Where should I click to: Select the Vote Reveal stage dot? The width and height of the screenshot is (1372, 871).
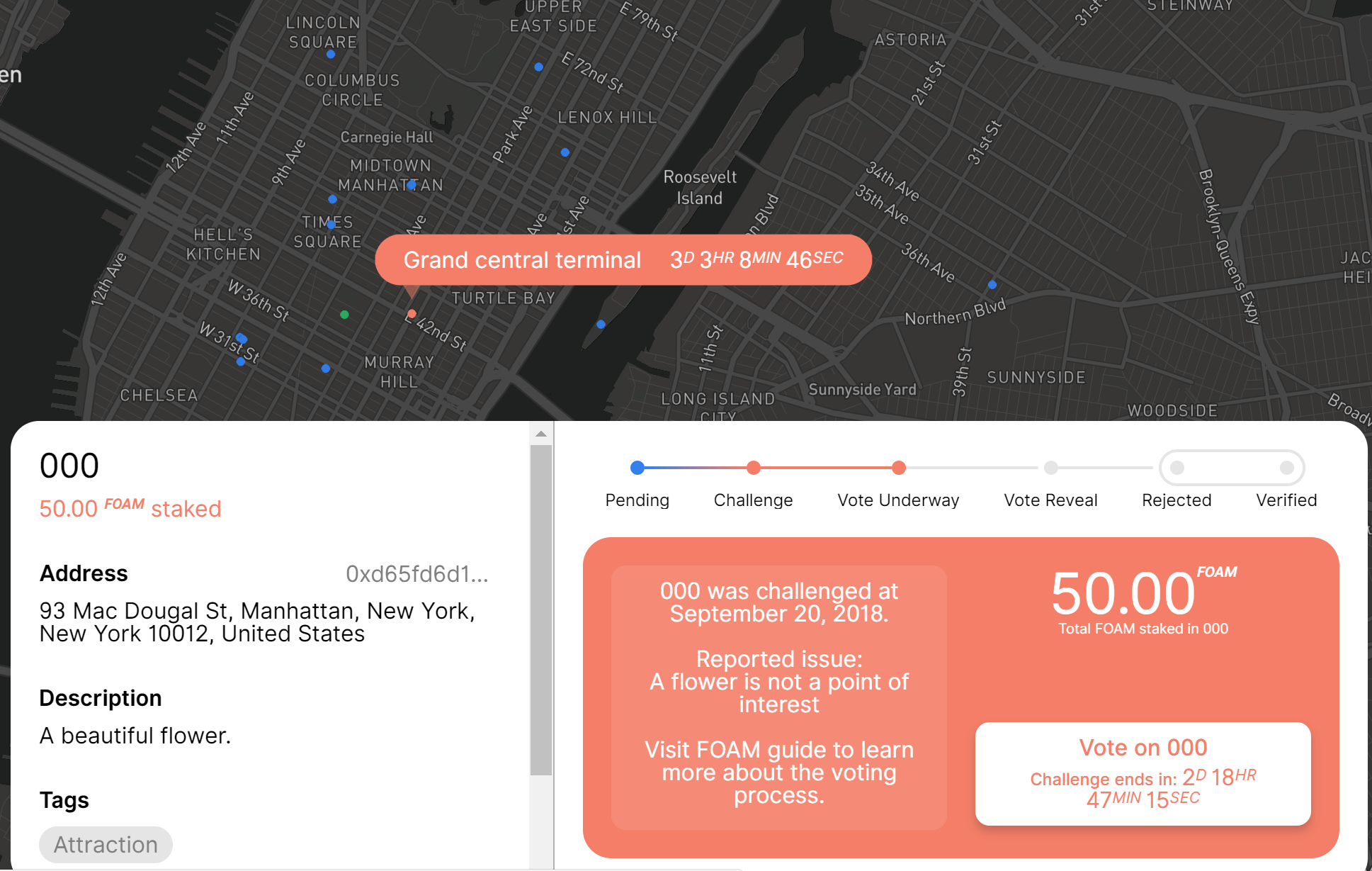[x=1051, y=468]
